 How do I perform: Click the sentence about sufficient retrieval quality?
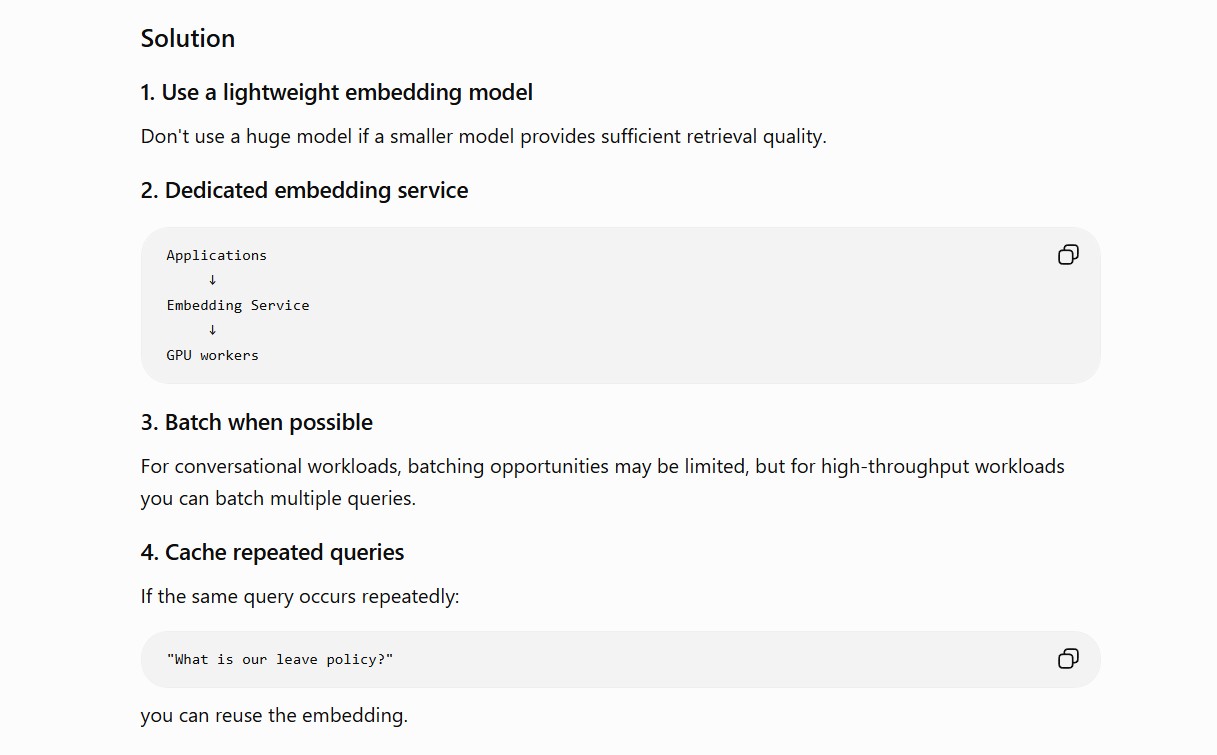click(x=484, y=136)
